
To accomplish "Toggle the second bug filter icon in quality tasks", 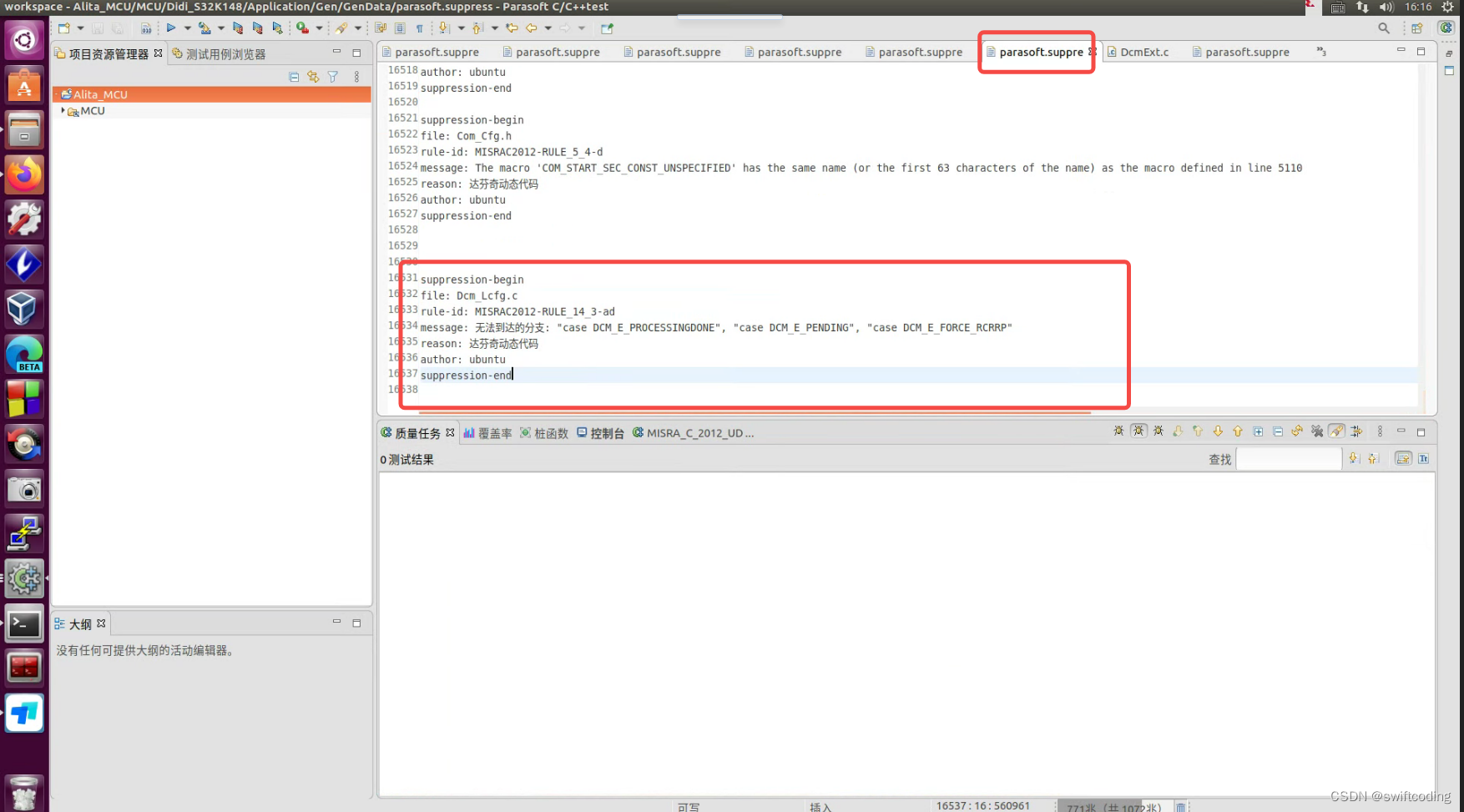I will (x=1138, y=431).
